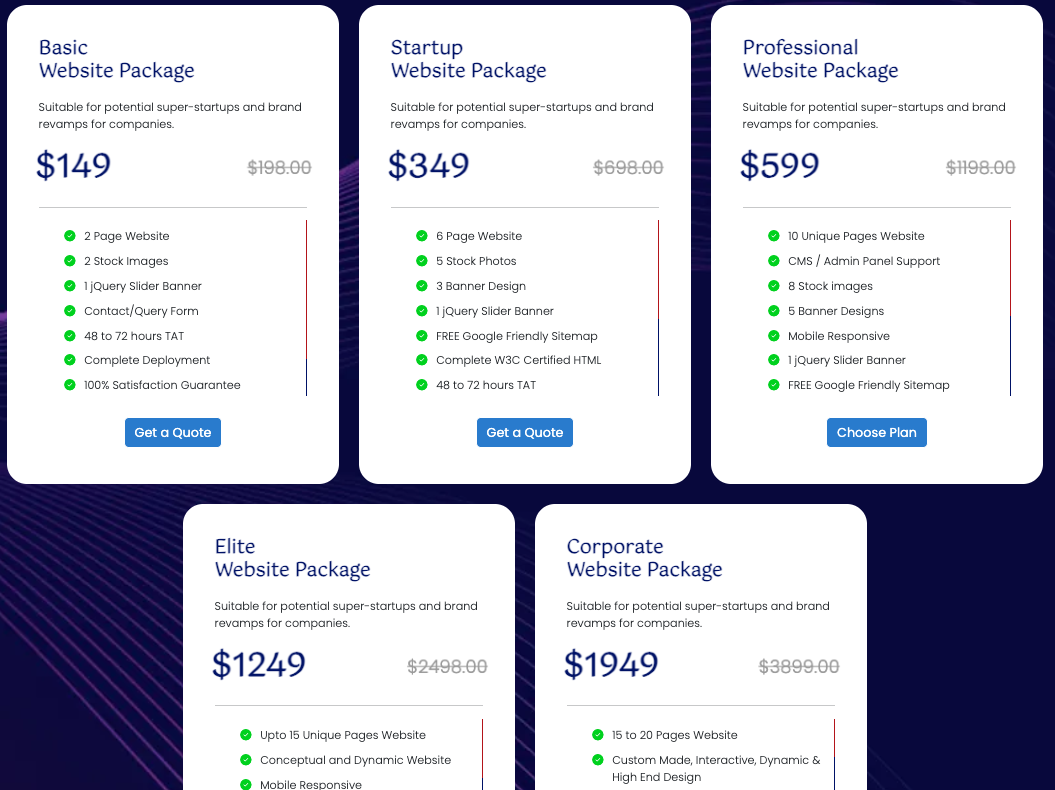The height and width of the screenshot is (790, 1055).
Task: Click the check icon next to FREE Google Friendly Sitemap in Startup
Action: tap(422, 335)
